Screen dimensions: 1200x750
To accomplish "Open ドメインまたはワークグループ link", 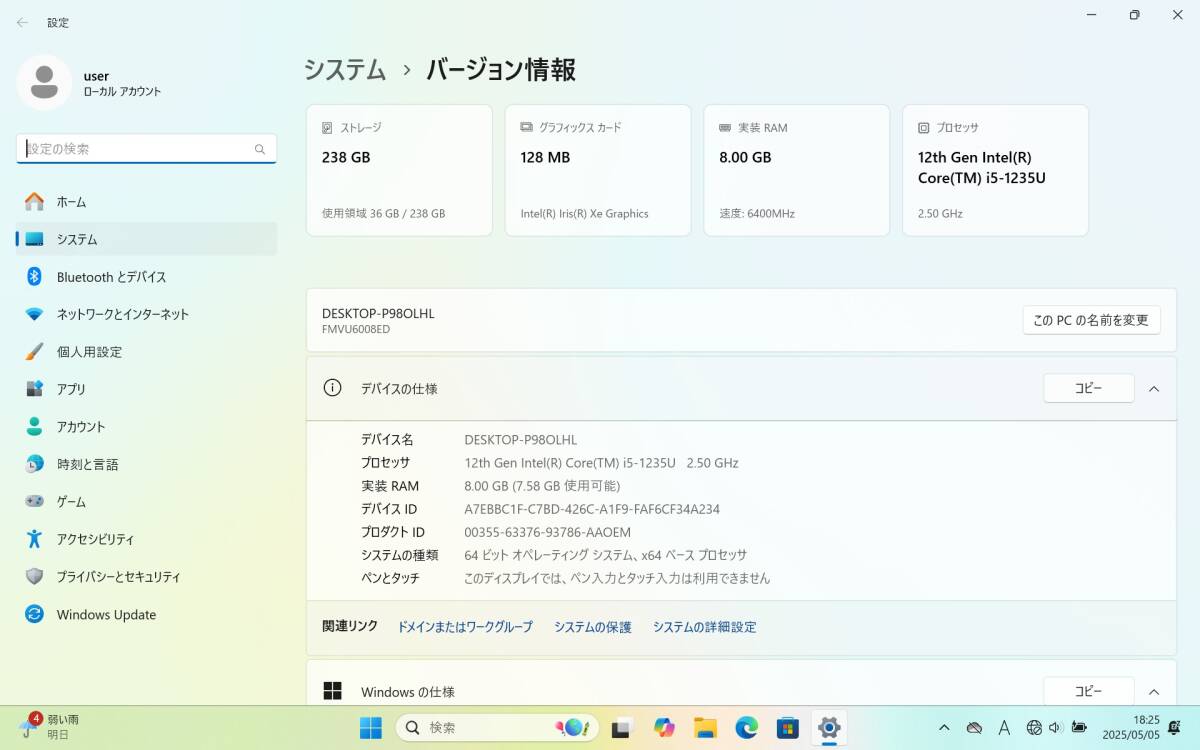I will (x=465, y=627).
